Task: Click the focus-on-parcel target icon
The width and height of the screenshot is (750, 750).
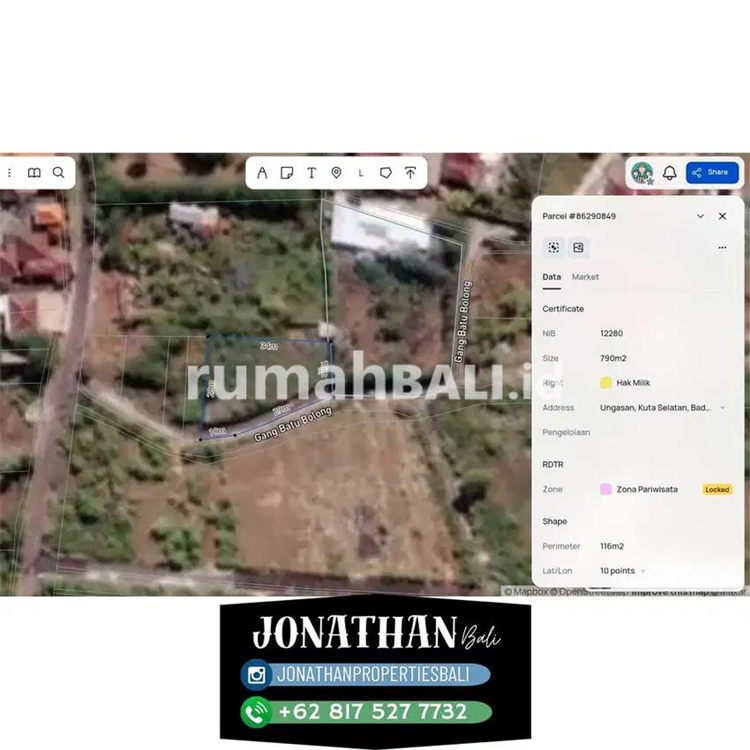Action: [x=554, y=247]
